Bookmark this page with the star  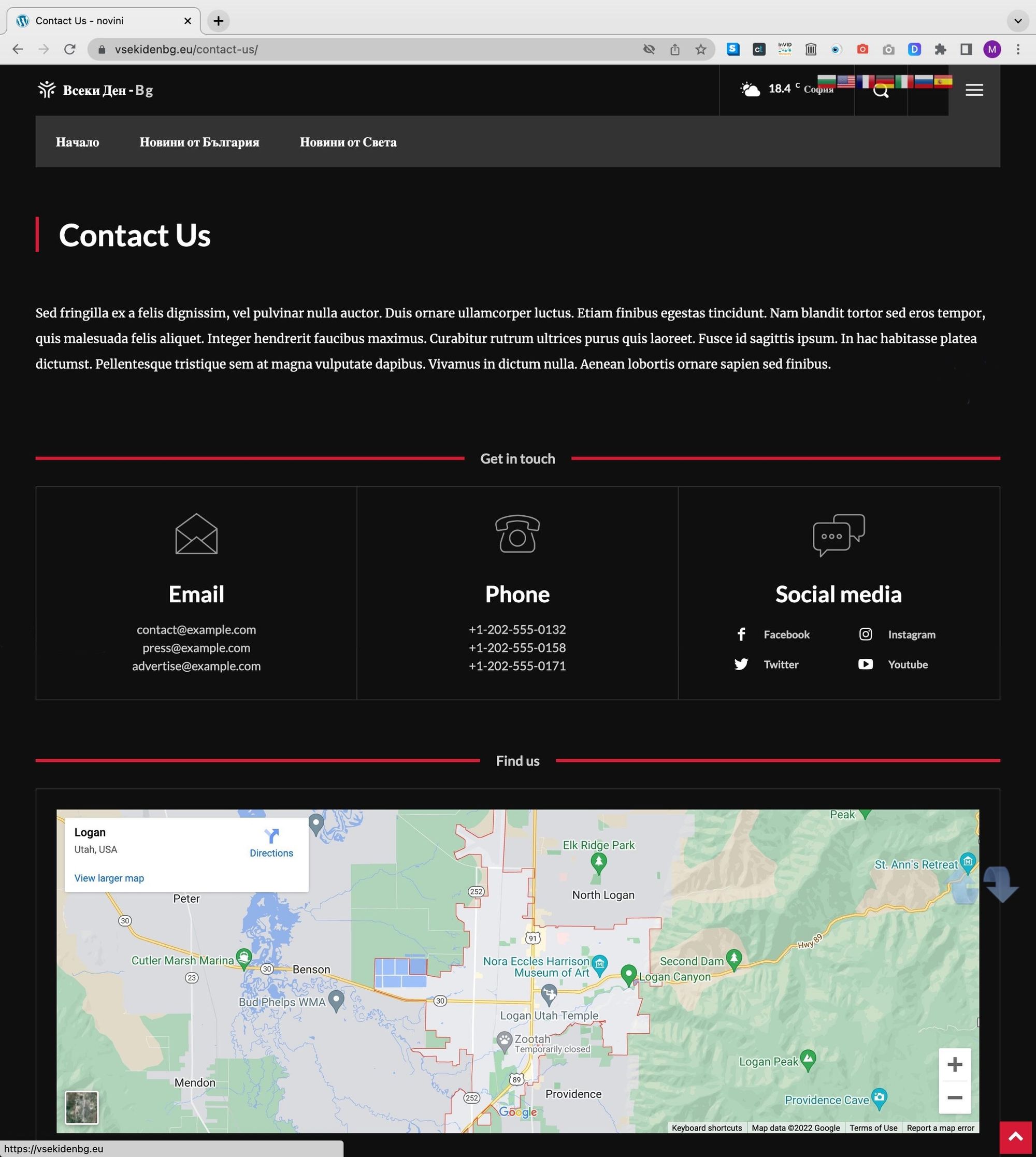click(x=701, y=50)
